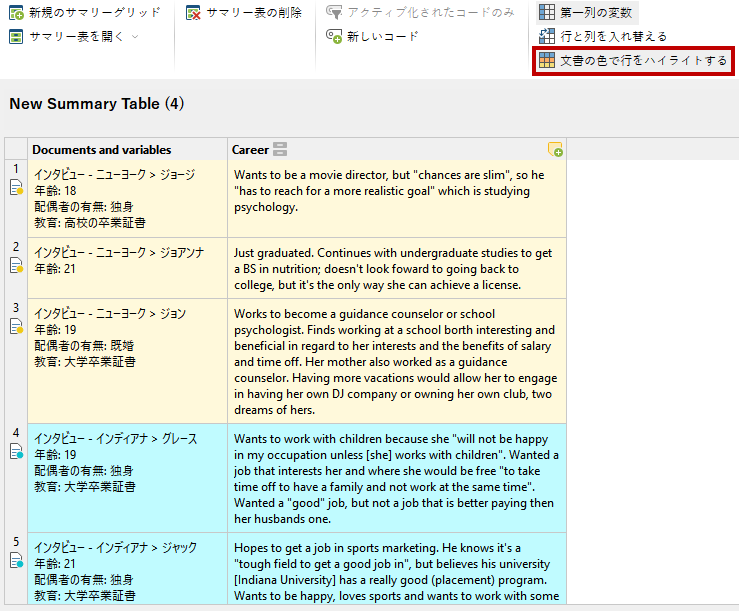The image size is (739, 611).
Task: Click the add memo icon in Career header
Action: coord(555,149)
